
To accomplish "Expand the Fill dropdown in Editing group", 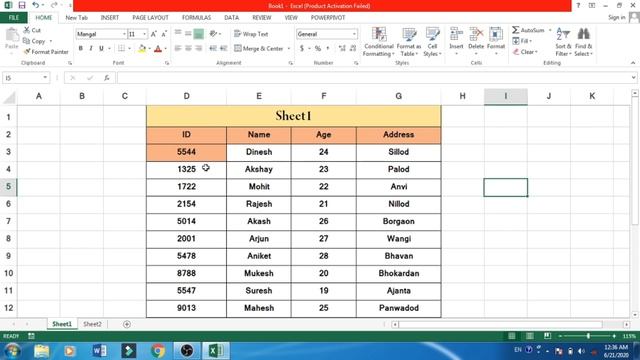I will click(x=530, y=41).
